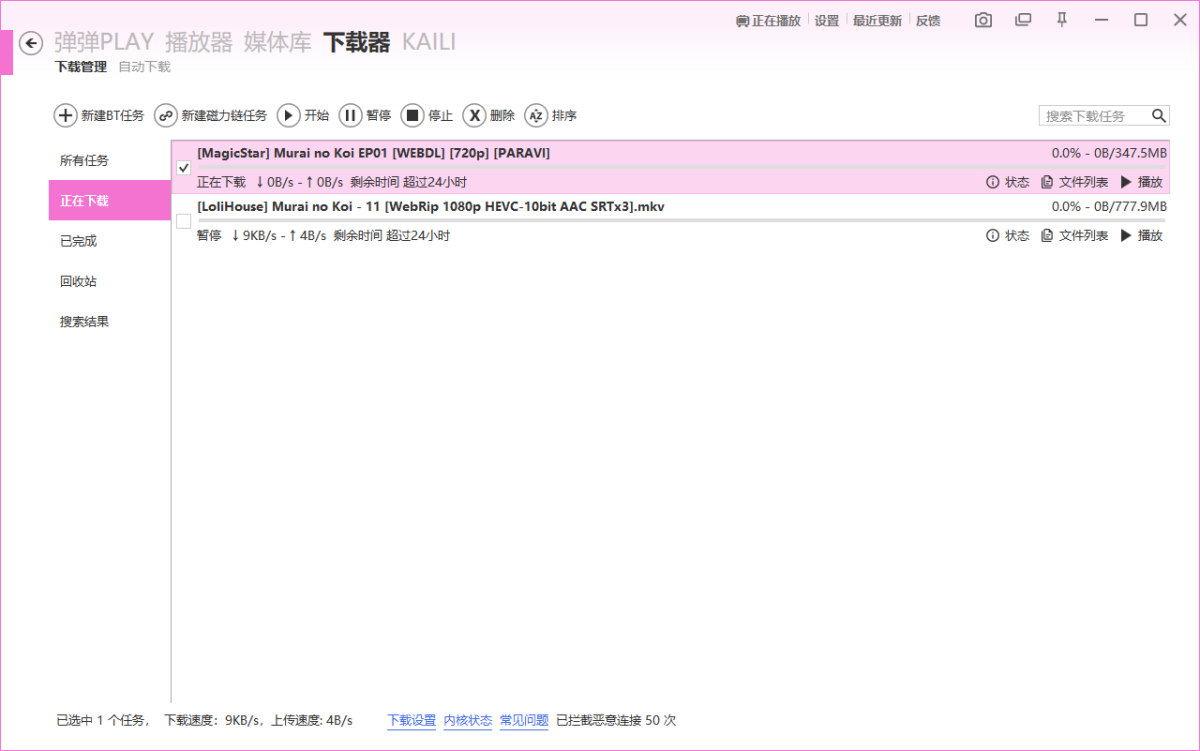Check the LoliHouse Murai no Koi task checkbox

[x=184, y=221]
